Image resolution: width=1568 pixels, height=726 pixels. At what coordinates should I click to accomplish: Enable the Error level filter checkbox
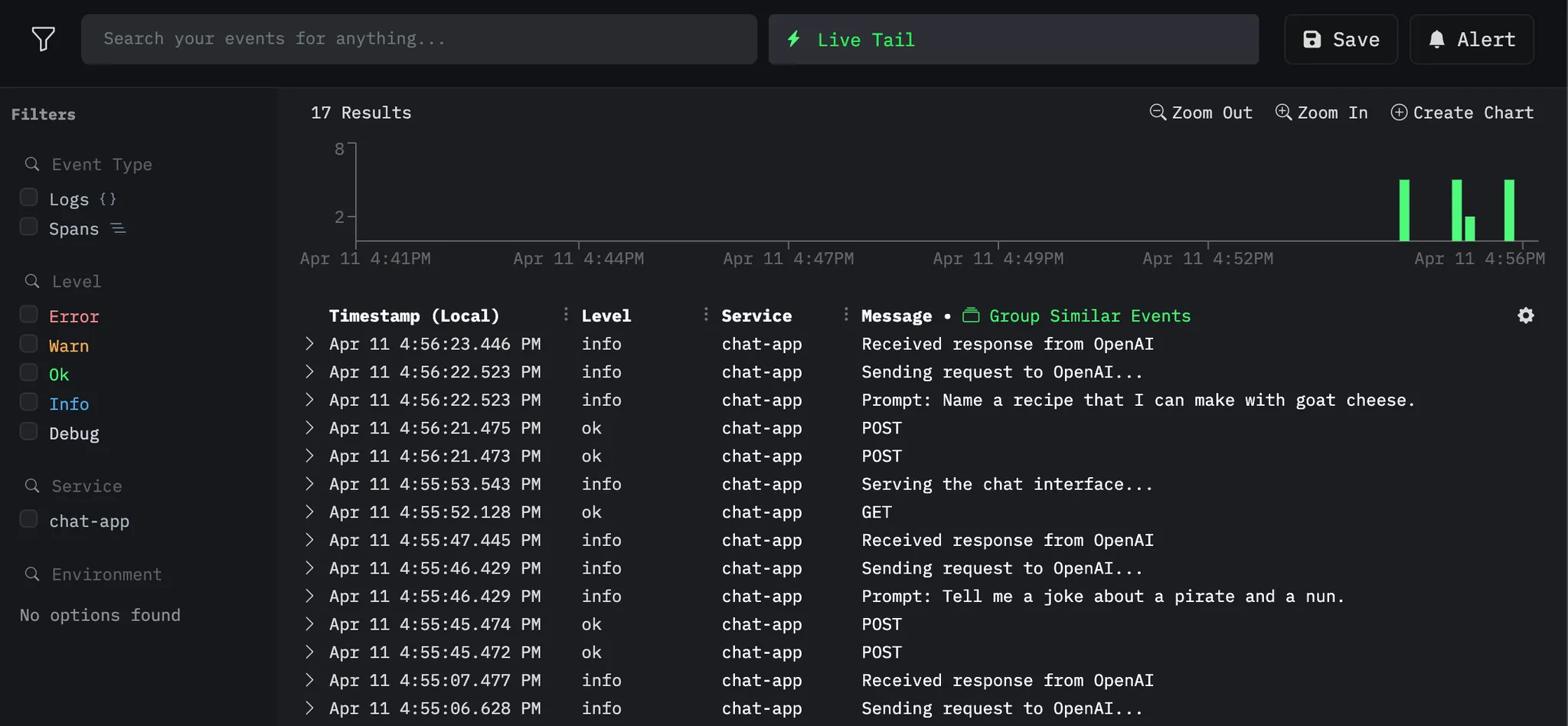click(x=28, y=314)
